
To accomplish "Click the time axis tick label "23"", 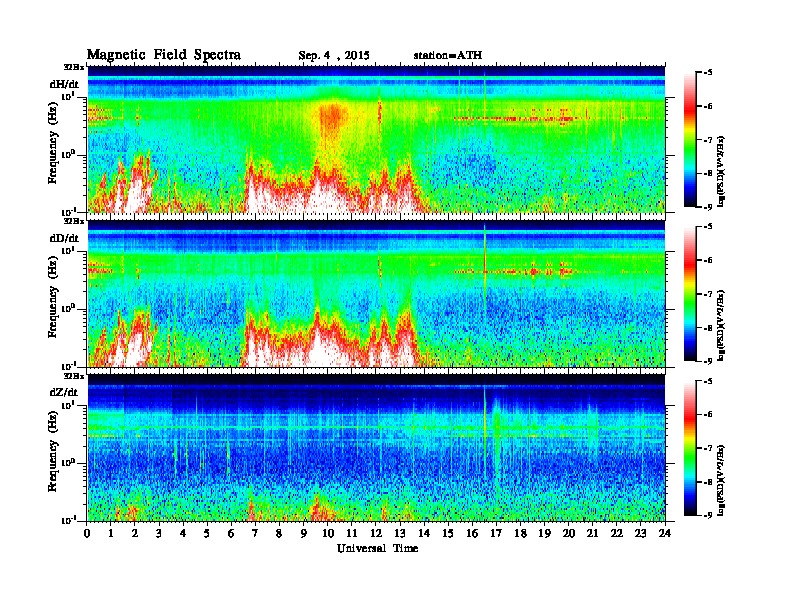I will pyautogui.click(x=640, y=533).
